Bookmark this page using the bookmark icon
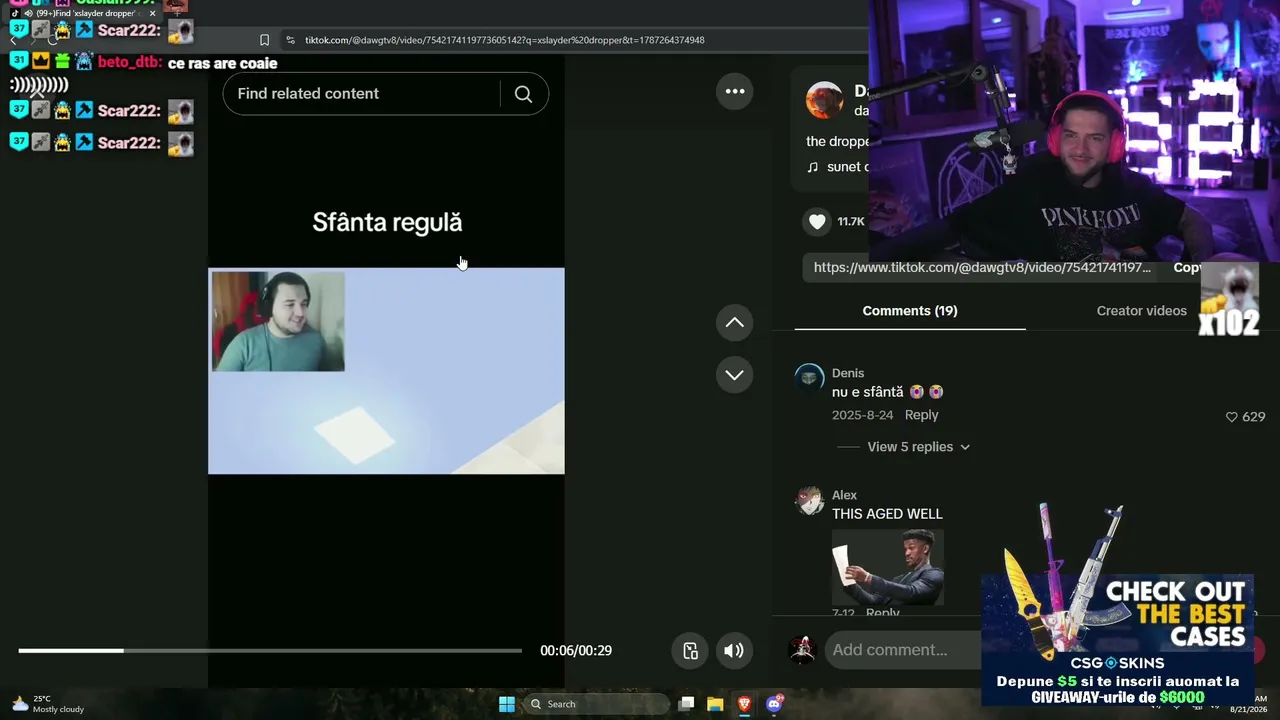This screenshot has width=1280, height=720. point(264,40)
